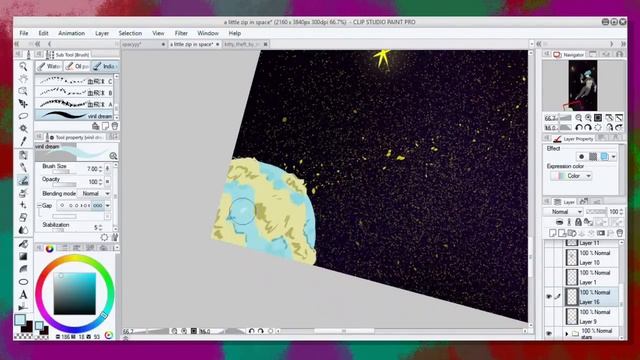This screenshot has height=360, width=640.
Task: Open the Help menu
Action: tap(234, 33)
